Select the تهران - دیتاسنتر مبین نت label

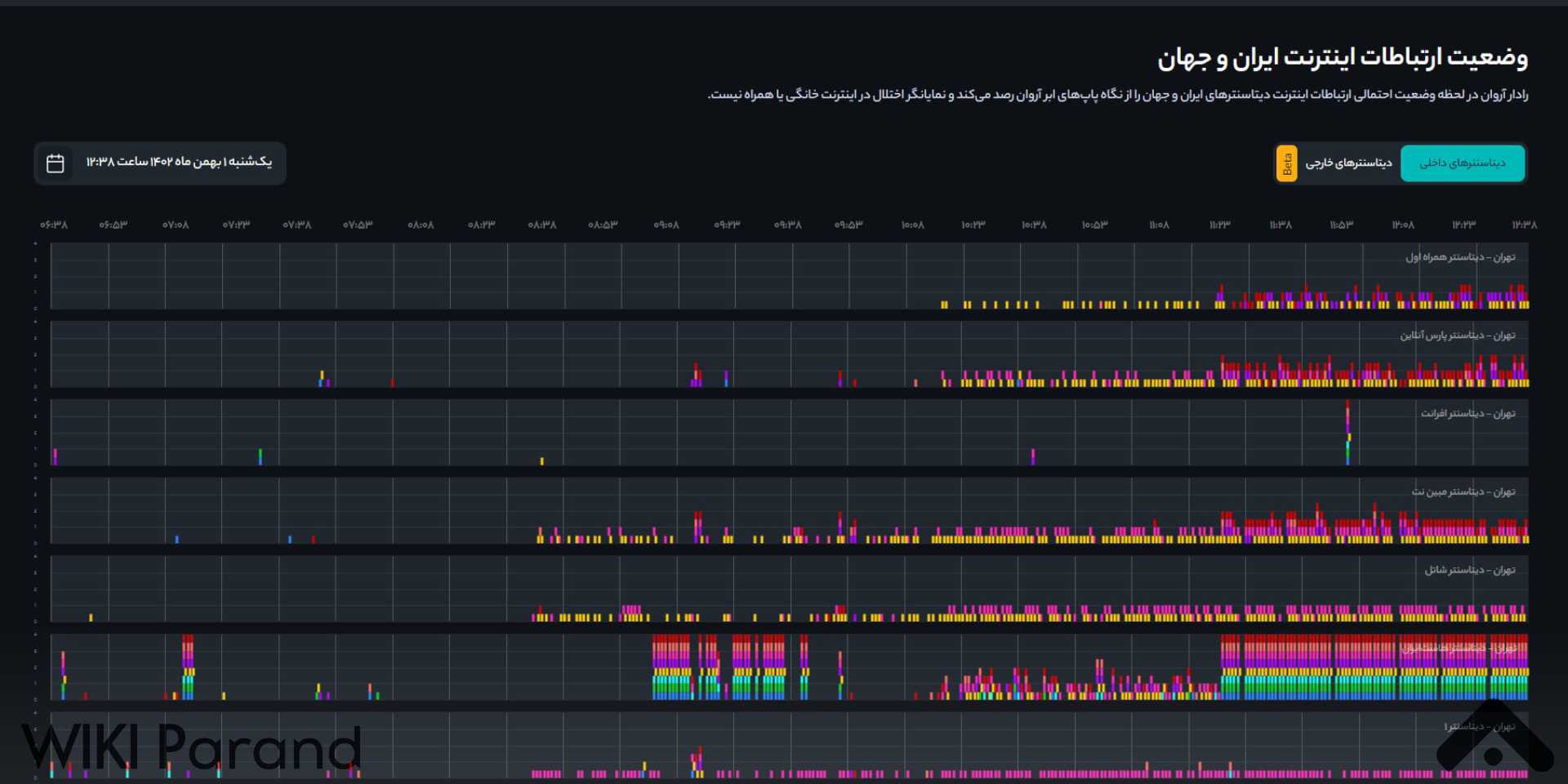pos(1463,492)
